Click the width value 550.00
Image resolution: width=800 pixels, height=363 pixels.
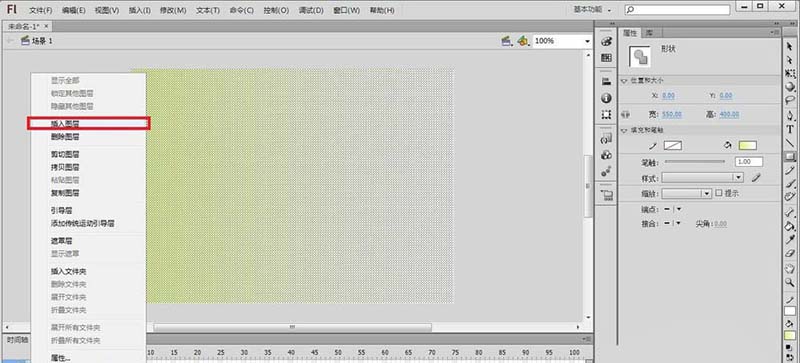click(672, 115)
